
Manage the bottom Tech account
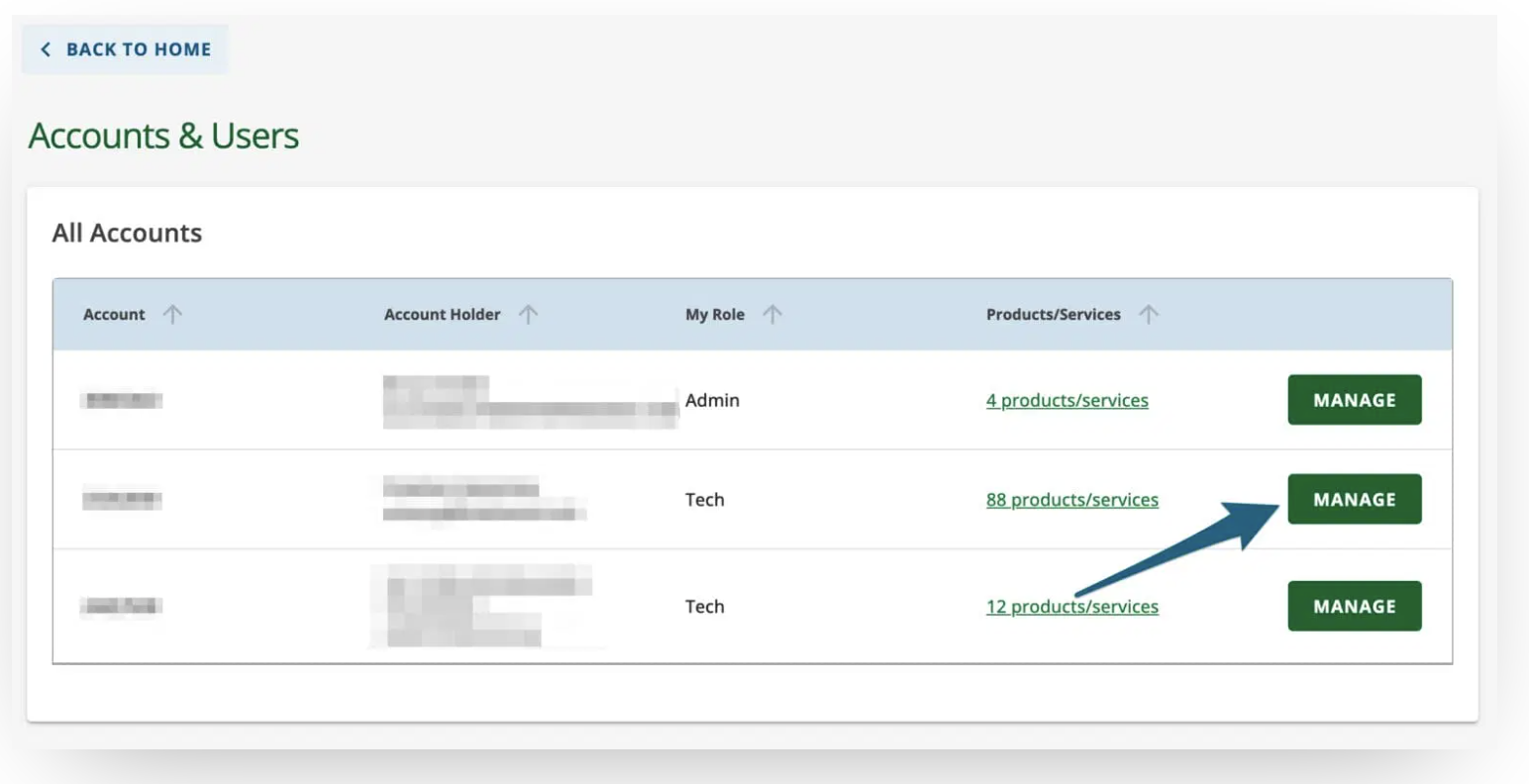[1354, 605]
